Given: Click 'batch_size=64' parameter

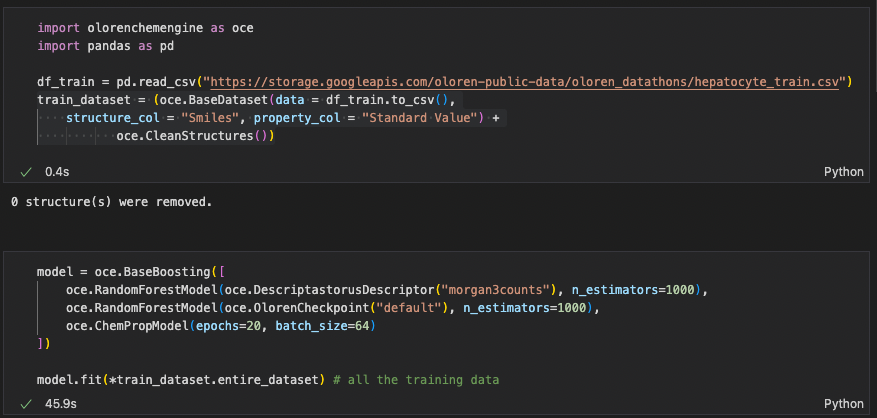Looking at the screenshot, I should pyautogui.click(x=321, y=326).
